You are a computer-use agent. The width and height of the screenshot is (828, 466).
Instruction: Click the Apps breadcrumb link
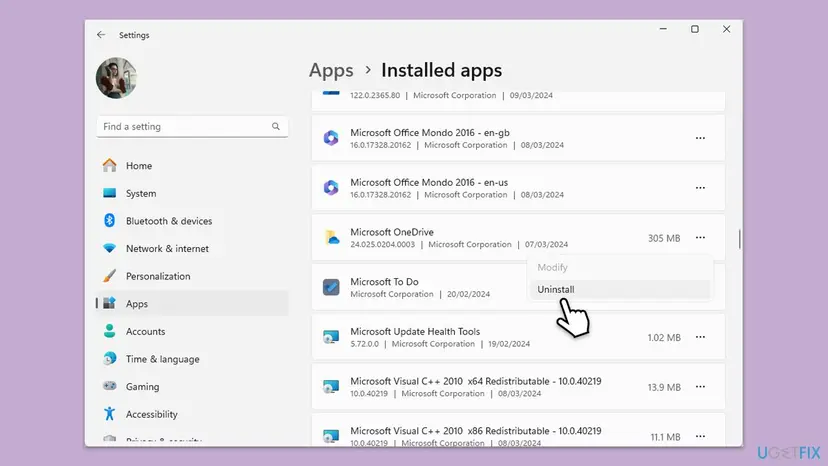(331, 70)
